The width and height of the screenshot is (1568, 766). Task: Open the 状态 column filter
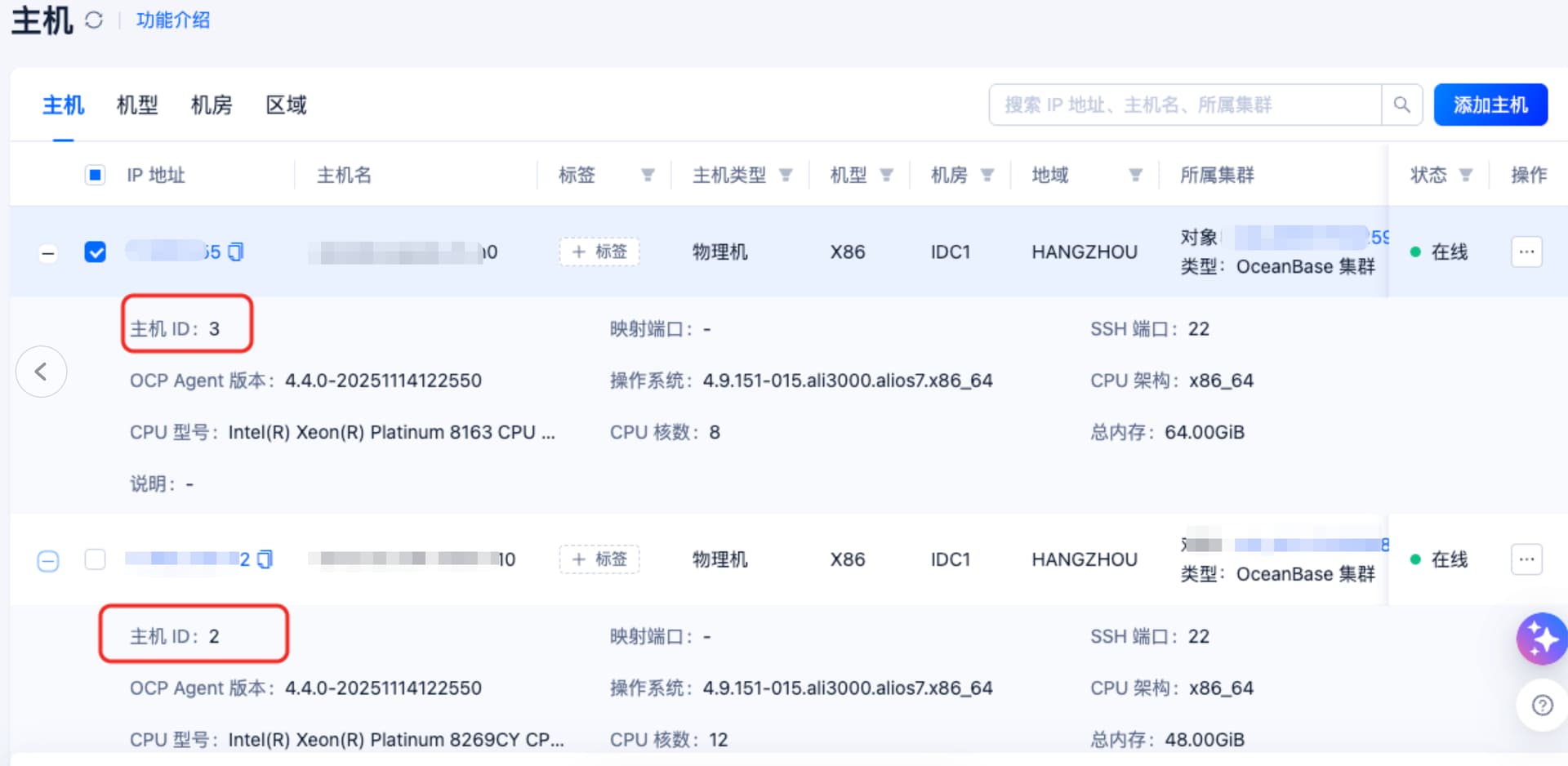coord(1466,175)
